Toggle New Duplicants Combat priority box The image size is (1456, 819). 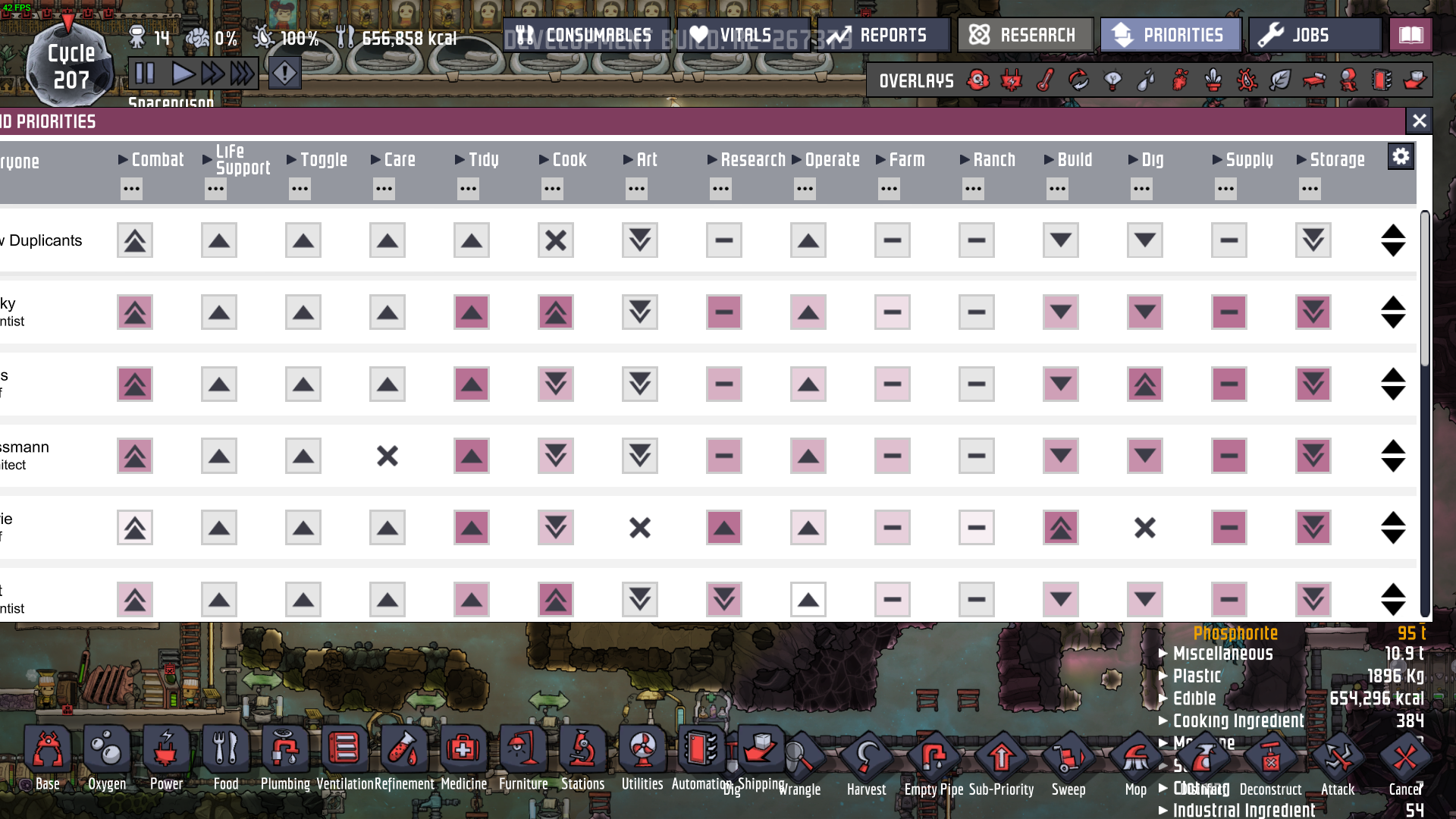[135, 240]
